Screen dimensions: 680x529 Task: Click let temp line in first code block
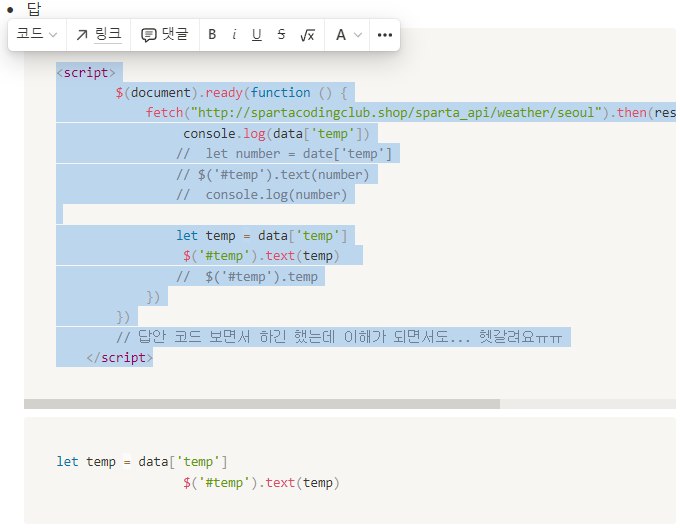(x=262, y=235)
